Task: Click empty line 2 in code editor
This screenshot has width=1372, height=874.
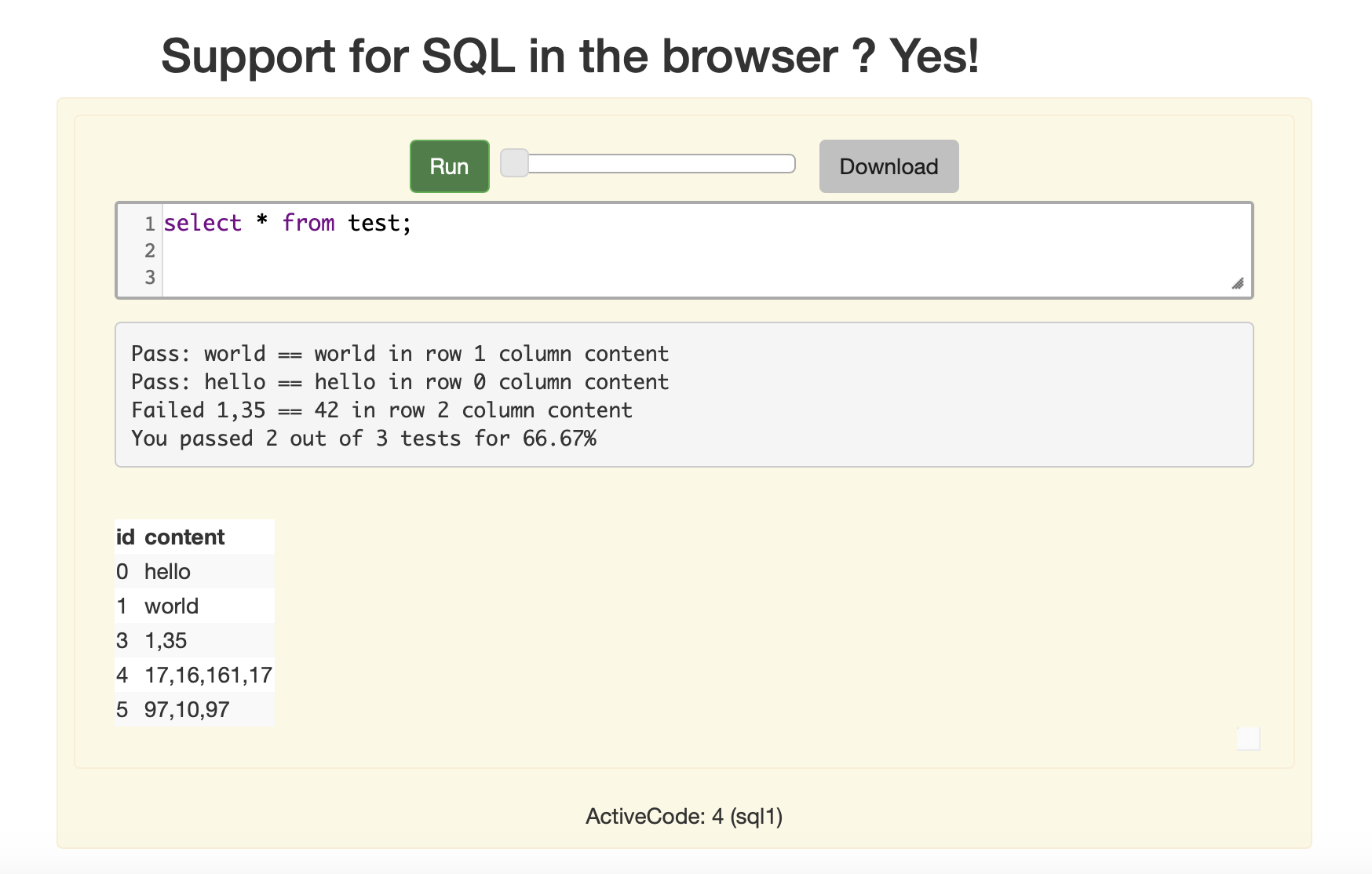Action: 706,250
